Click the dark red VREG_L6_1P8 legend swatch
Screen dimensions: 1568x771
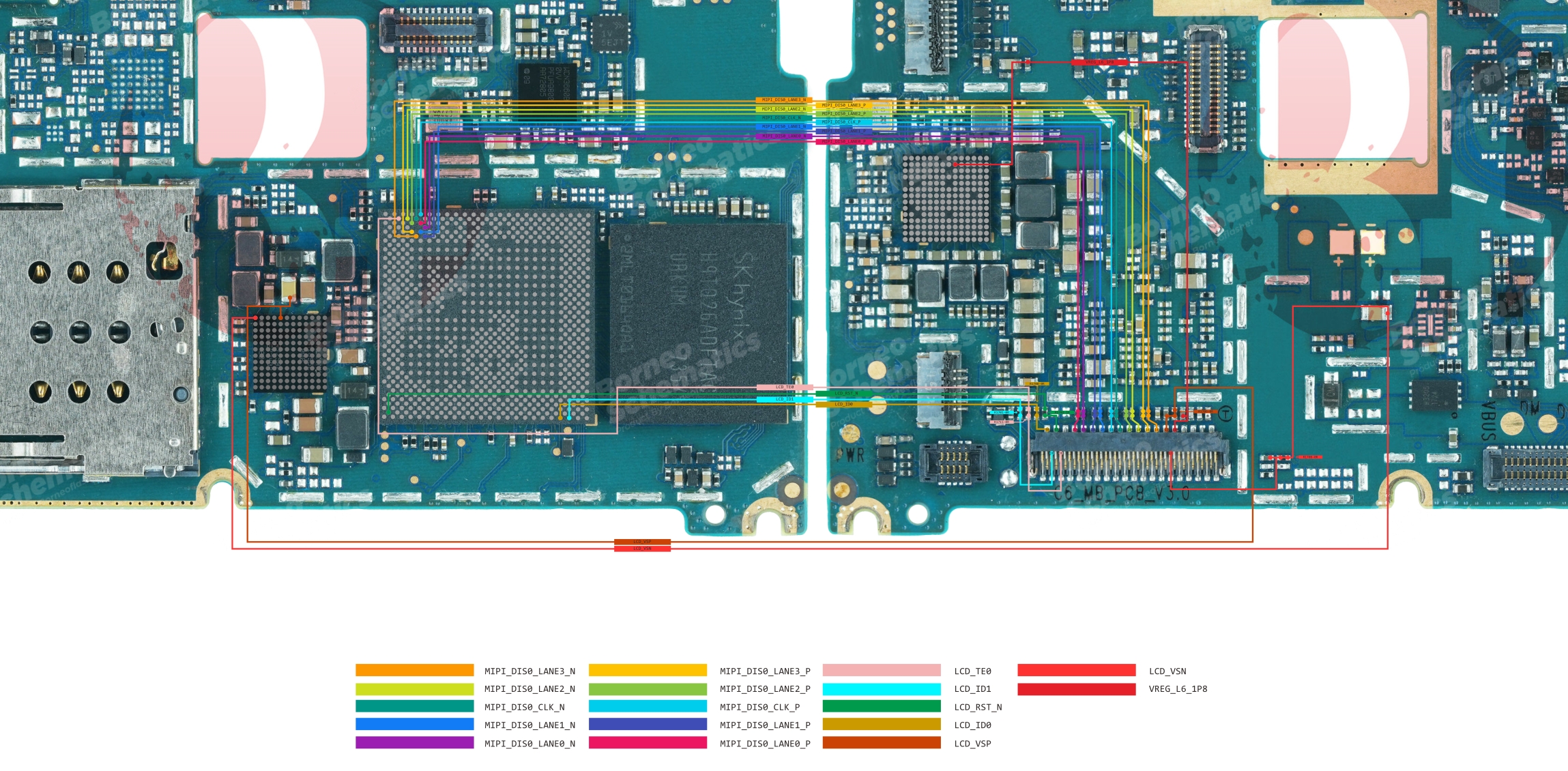click(1077, 688)
